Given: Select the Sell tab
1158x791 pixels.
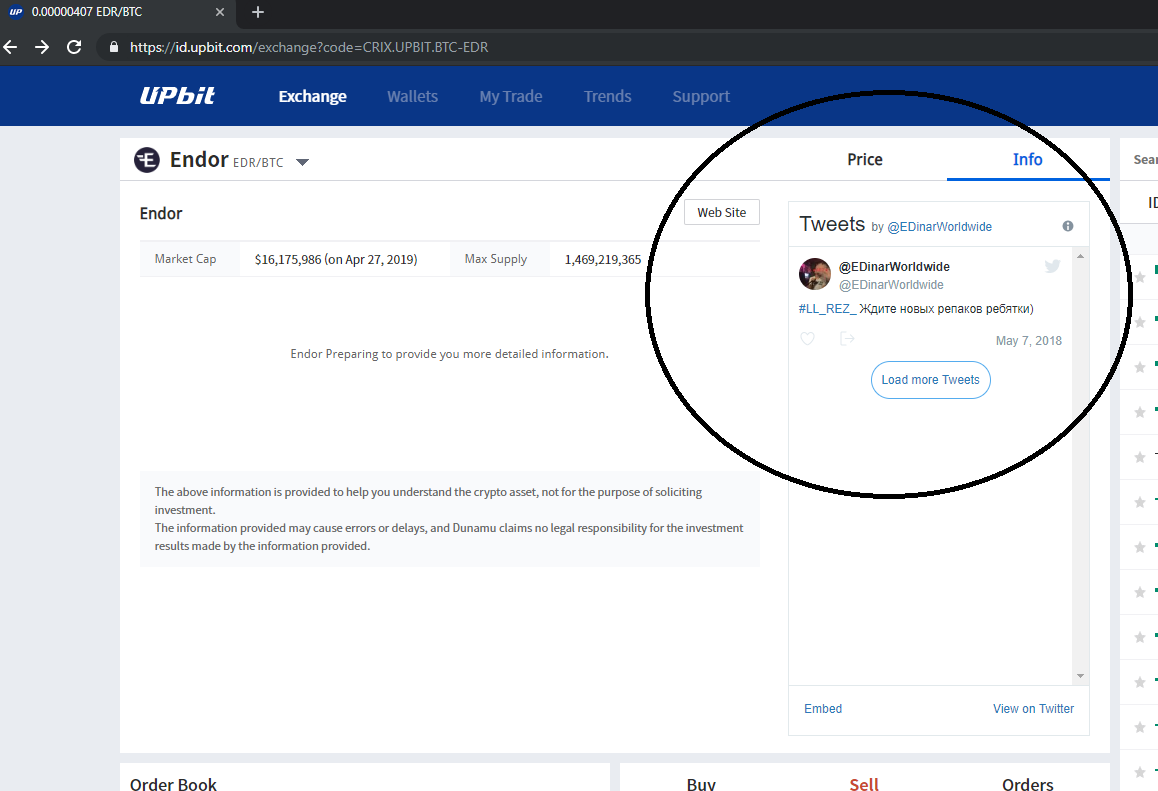Looking at the screenshot, I should pyautogui.click(x=864, y=784).
